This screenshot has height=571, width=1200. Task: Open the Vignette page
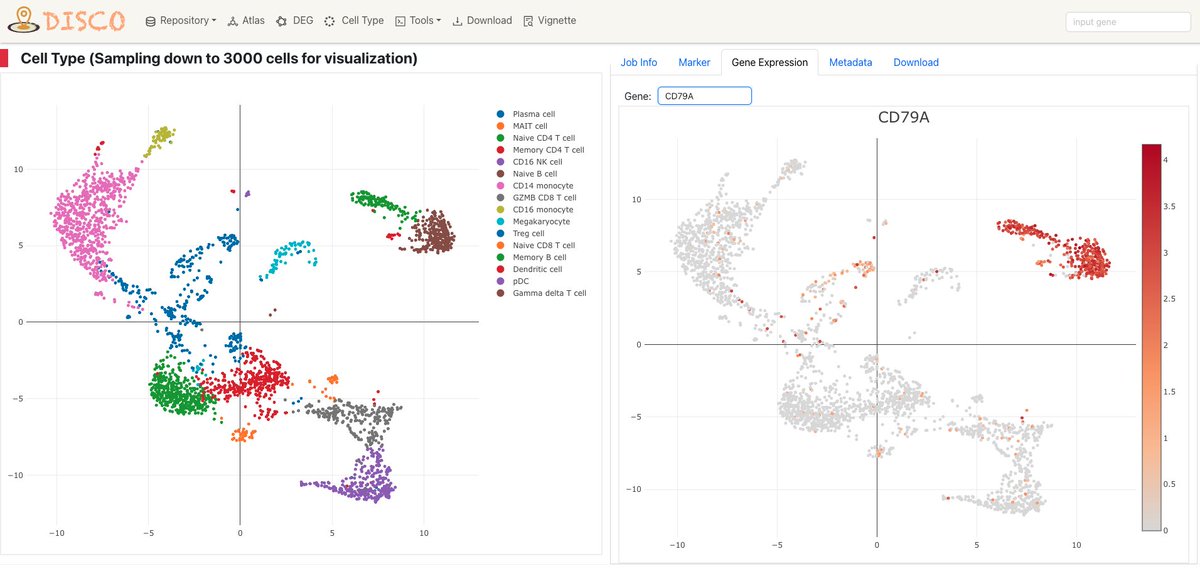549,20
